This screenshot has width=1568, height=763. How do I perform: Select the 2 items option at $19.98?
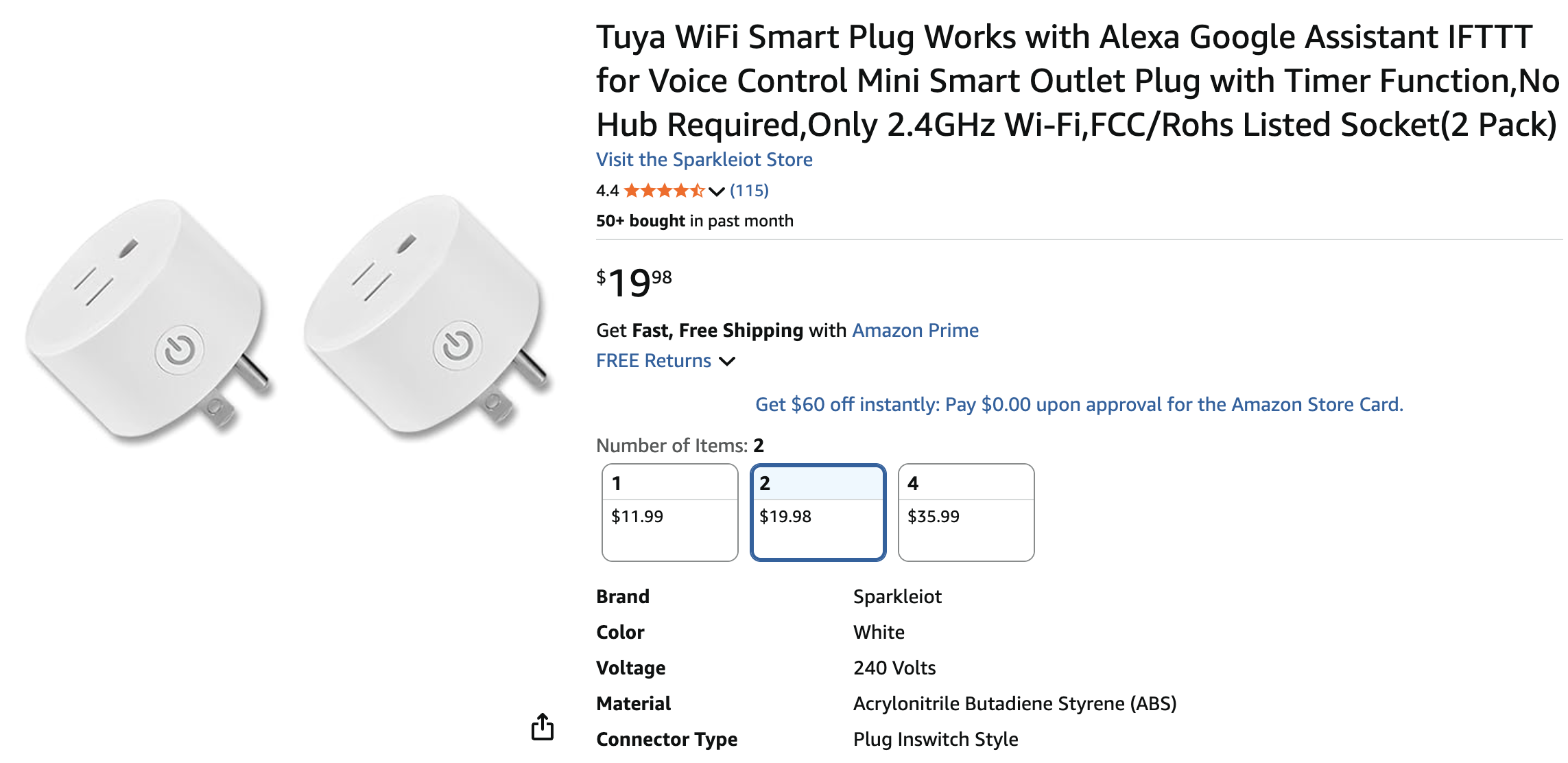[818, 512]
